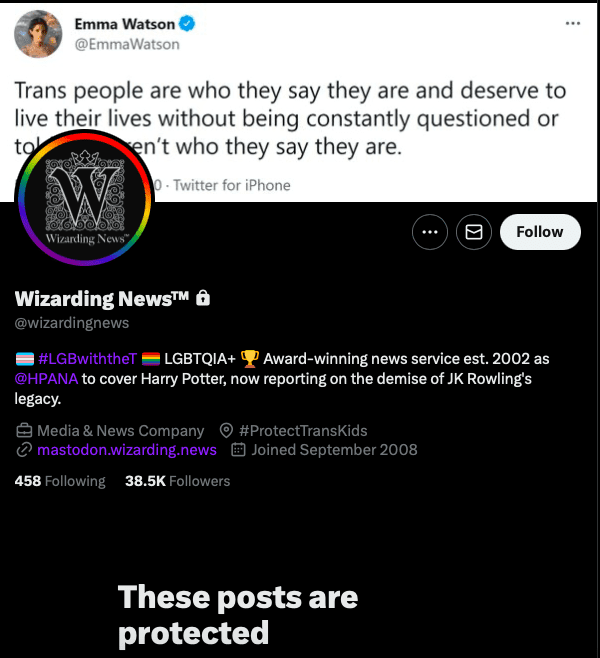View the 38.5K Followers list

177,481
